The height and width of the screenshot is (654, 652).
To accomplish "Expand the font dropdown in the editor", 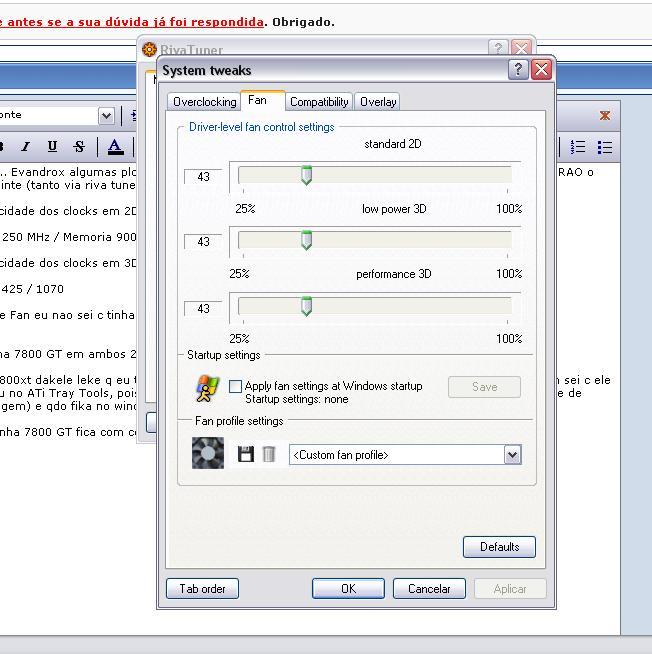I will 106,116.
